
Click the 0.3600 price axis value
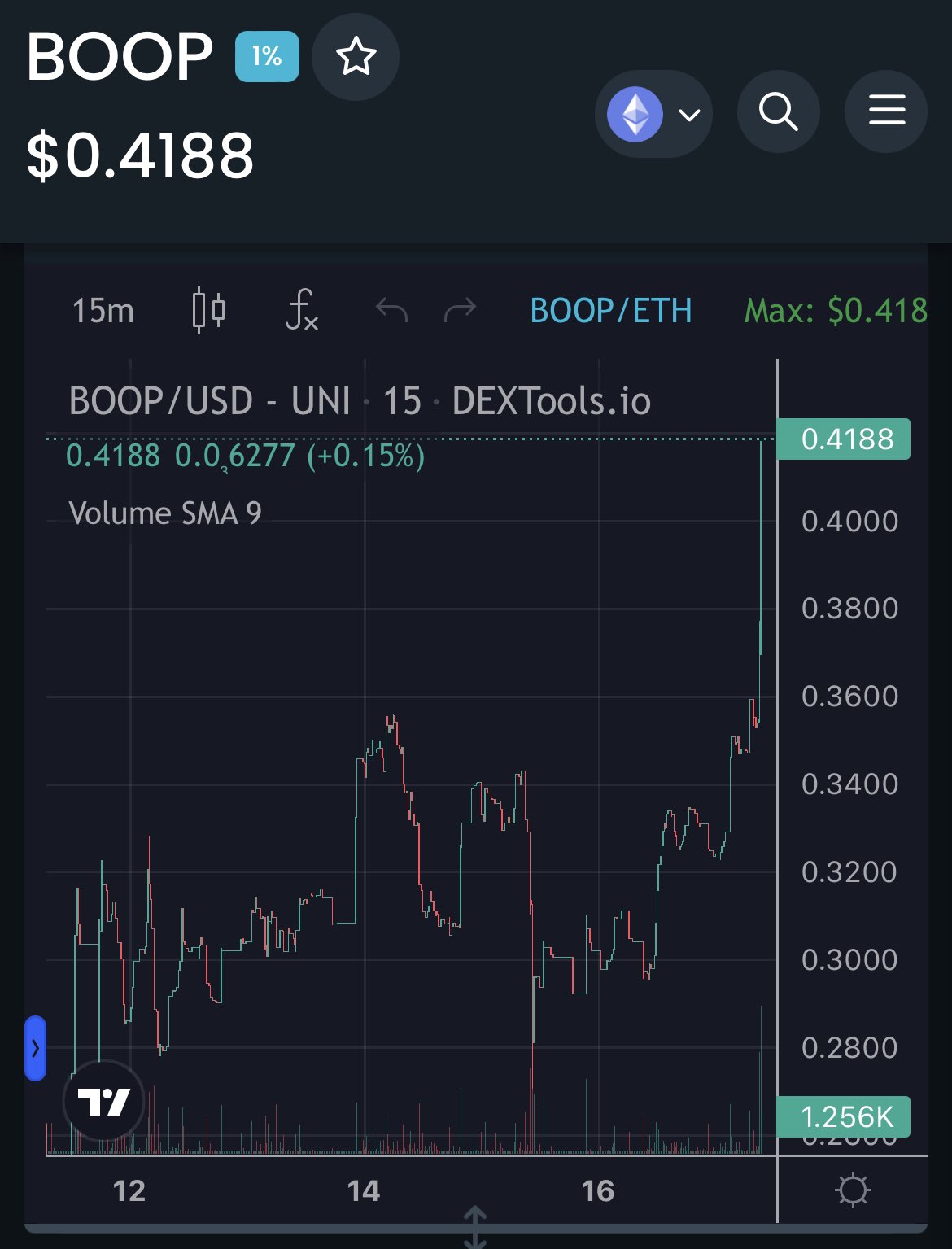click(849, 697)
